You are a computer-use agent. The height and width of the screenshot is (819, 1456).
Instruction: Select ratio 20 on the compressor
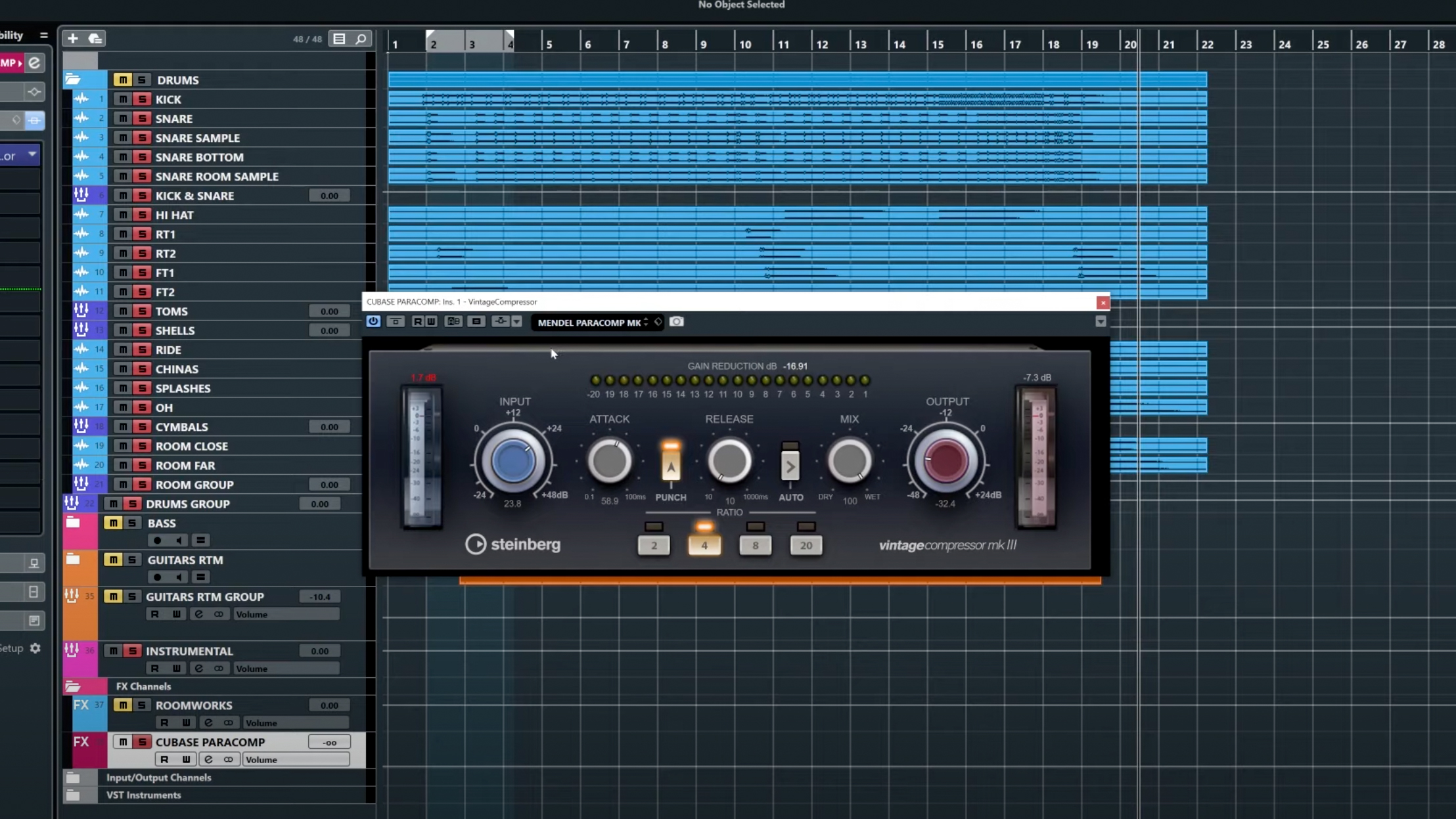(x=806, y=545)
